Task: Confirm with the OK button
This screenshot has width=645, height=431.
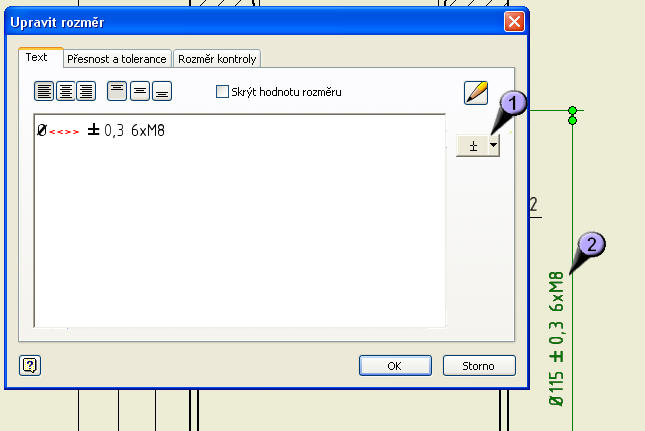Action: point(395,366)
